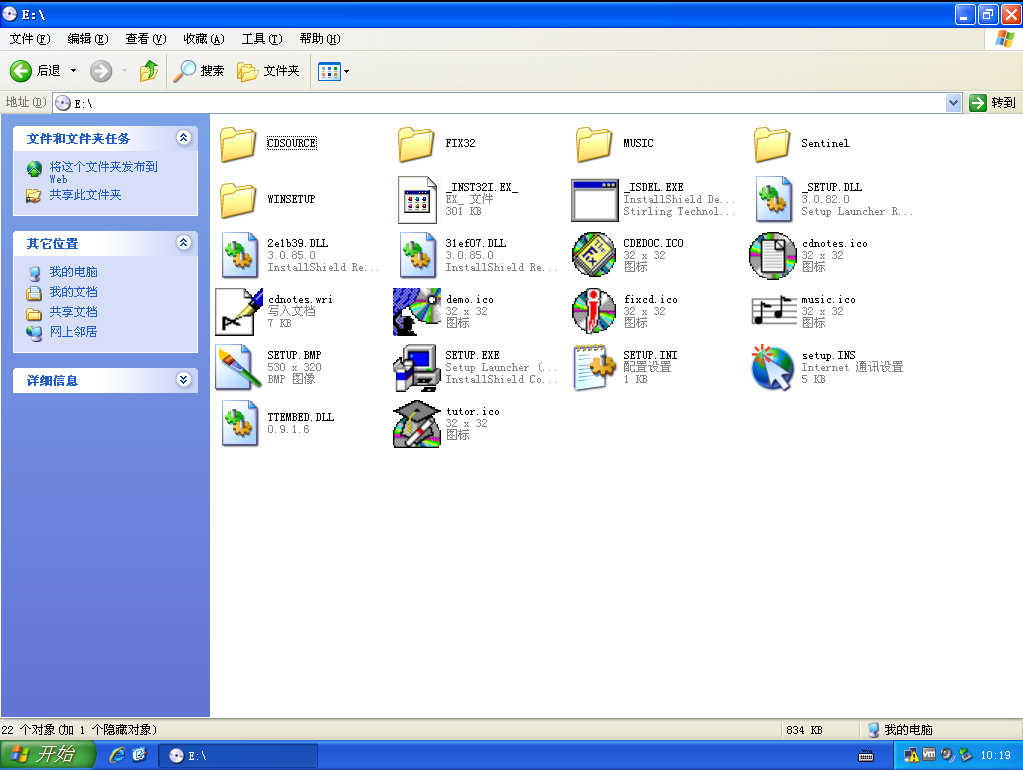
Task: Select the music.ico file icon
Action: pyautogui.click(x=773, y=311)
